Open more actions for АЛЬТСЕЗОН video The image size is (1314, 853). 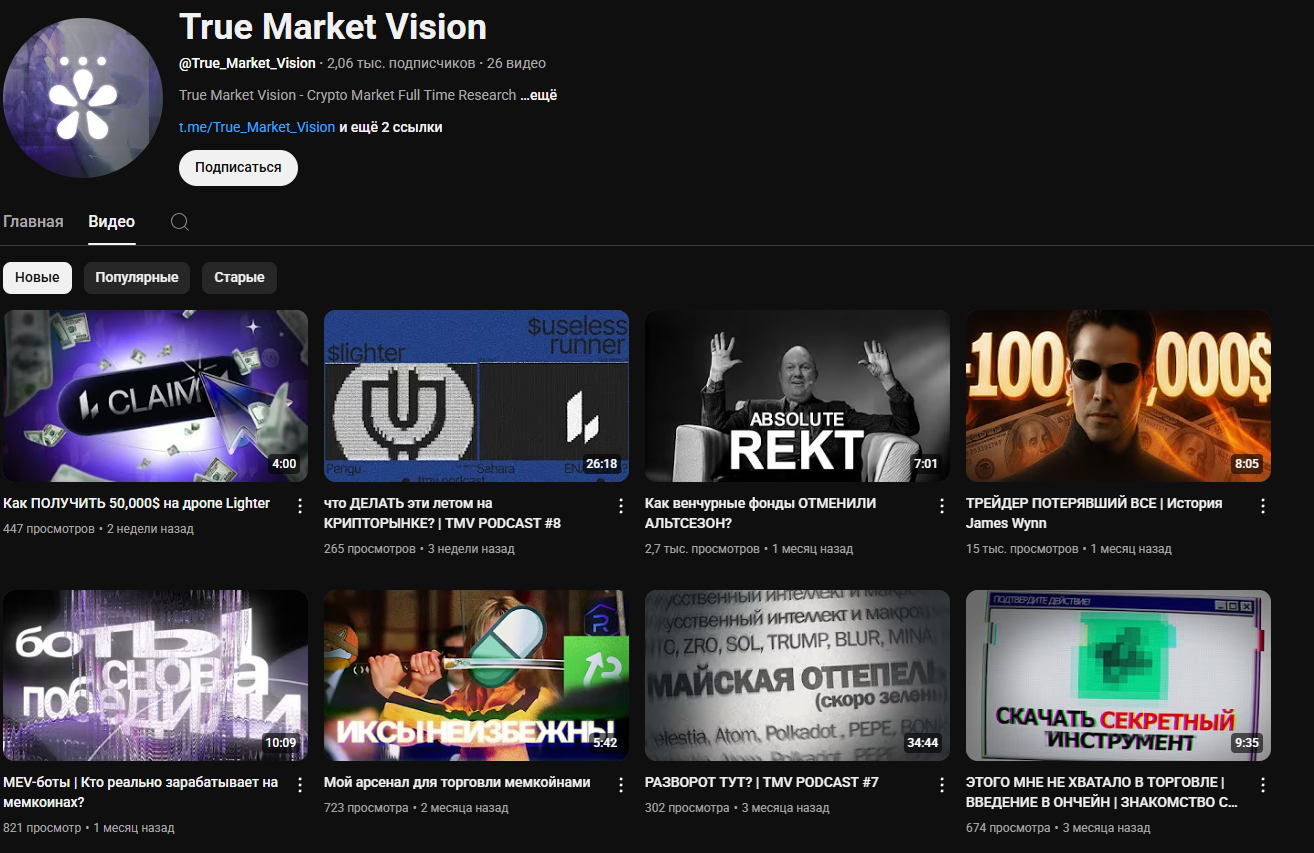941,505
